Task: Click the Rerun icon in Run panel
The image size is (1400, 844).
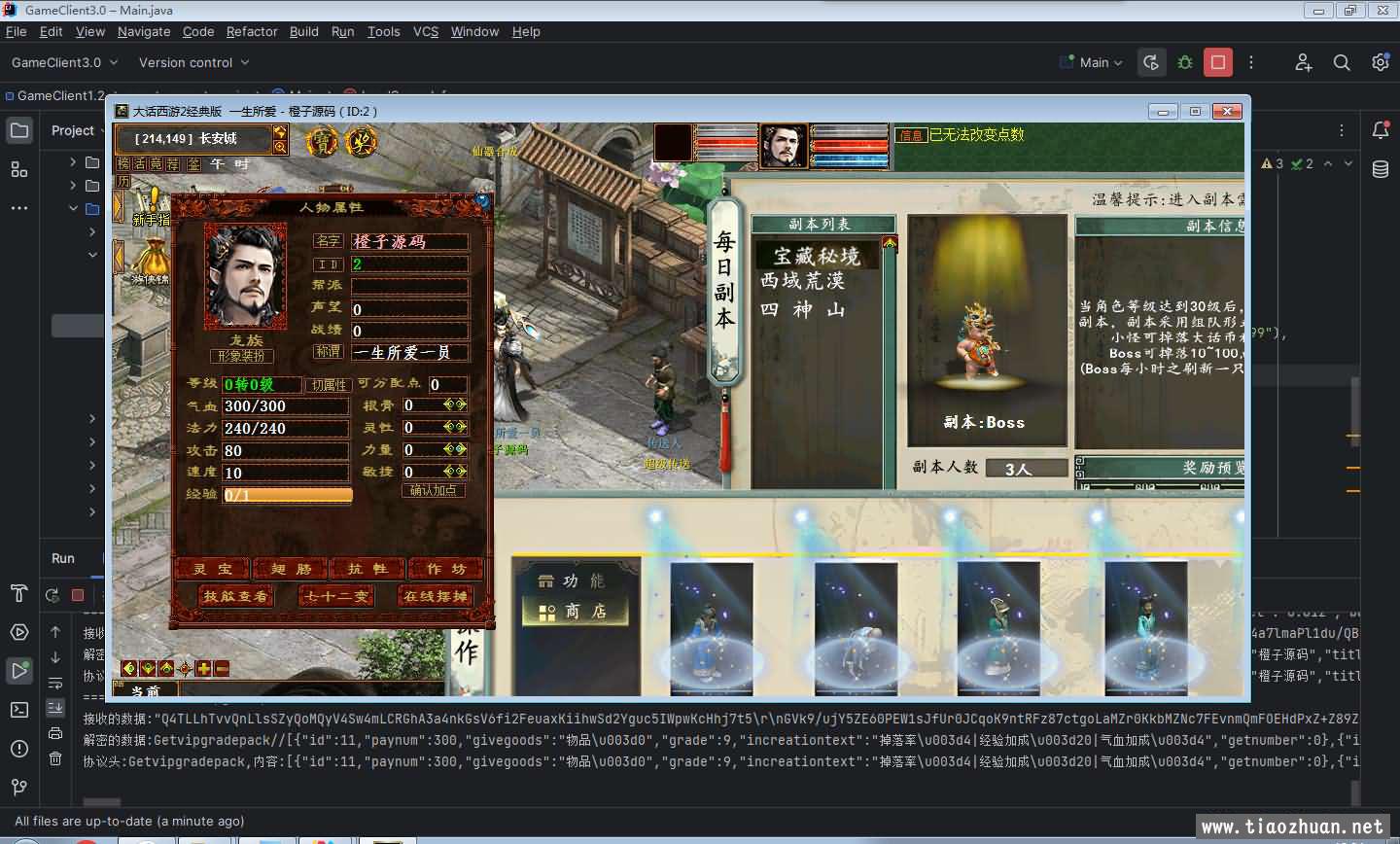Action: coord(52,594)
